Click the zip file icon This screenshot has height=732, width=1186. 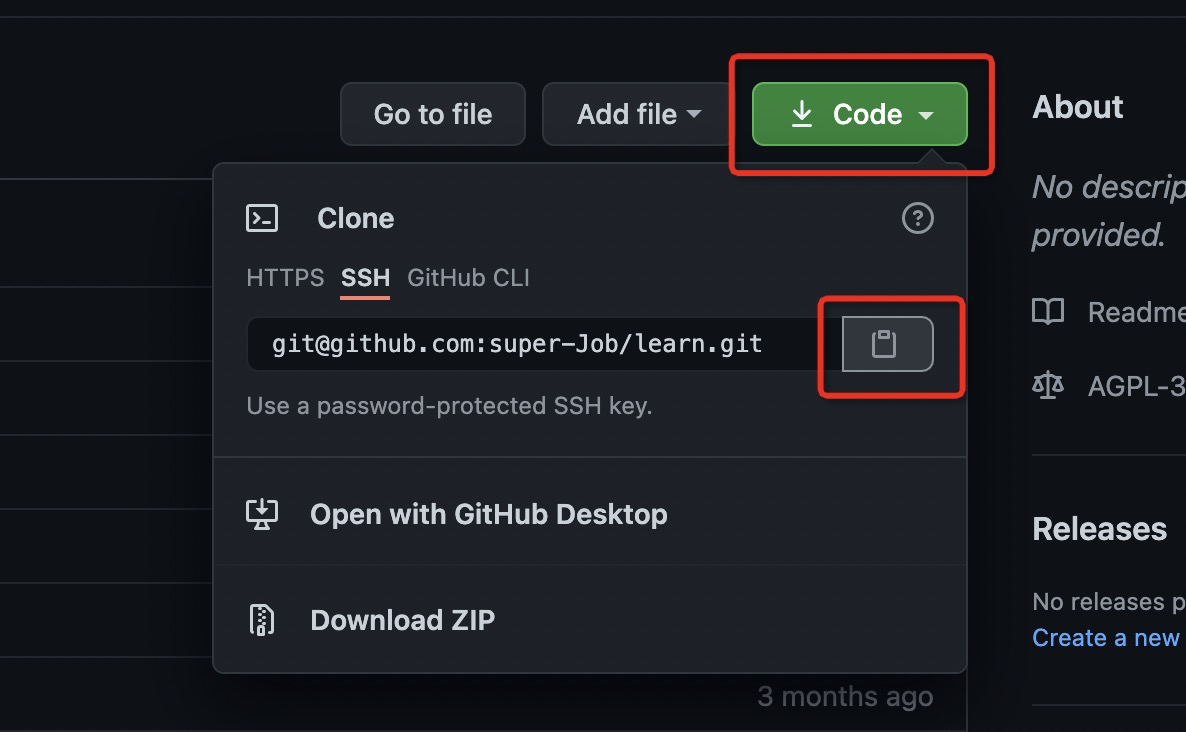tap(262, 620)
